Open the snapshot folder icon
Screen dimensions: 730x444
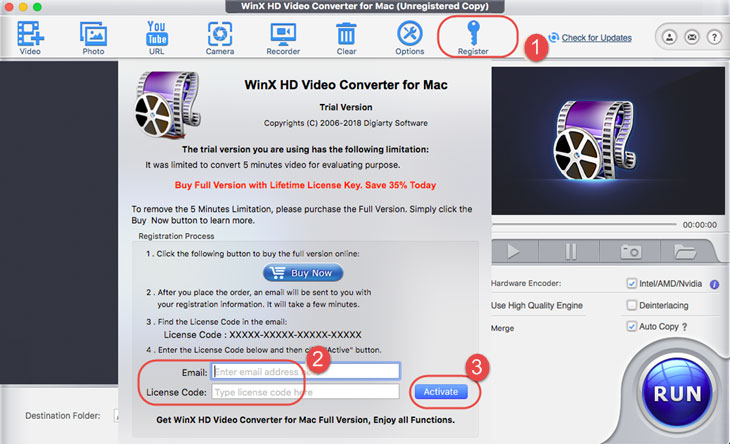[x=684, y=252]
